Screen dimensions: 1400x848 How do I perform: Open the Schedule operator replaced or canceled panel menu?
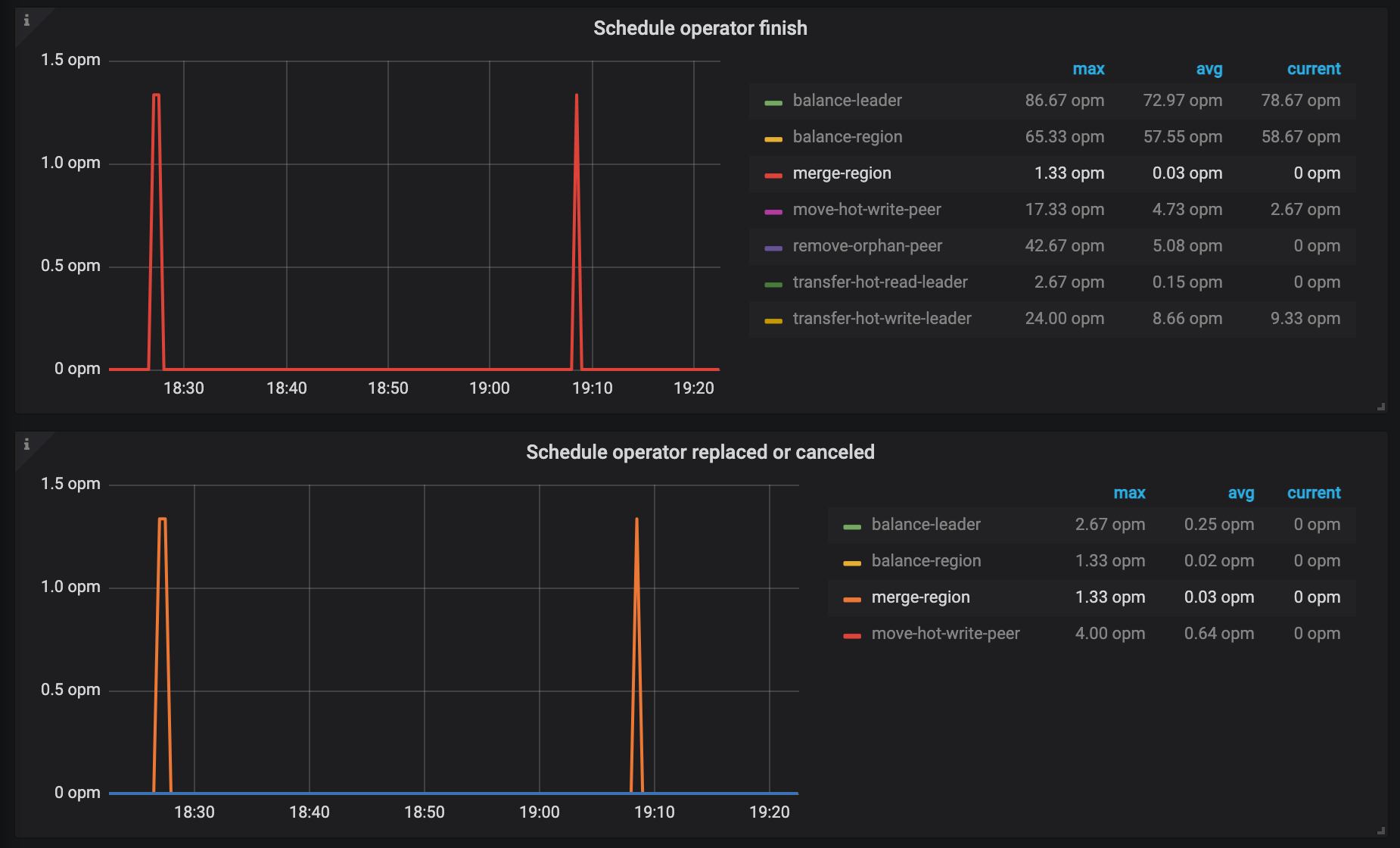click(700, 452)
